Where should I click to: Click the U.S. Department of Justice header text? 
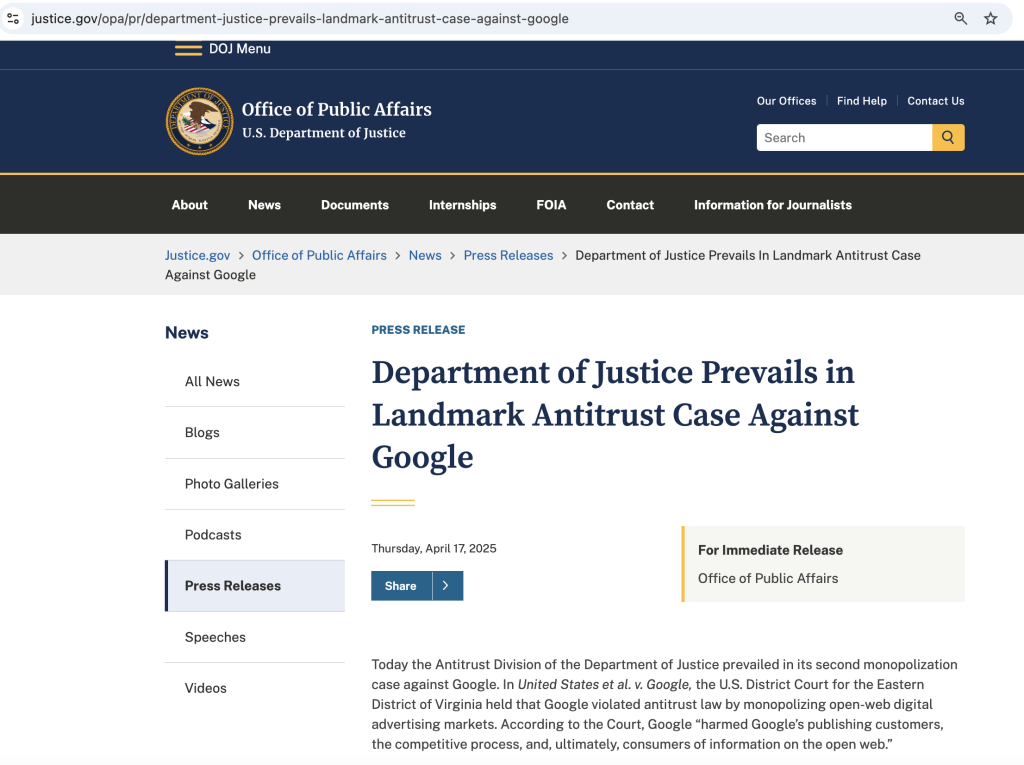point(323,133)
